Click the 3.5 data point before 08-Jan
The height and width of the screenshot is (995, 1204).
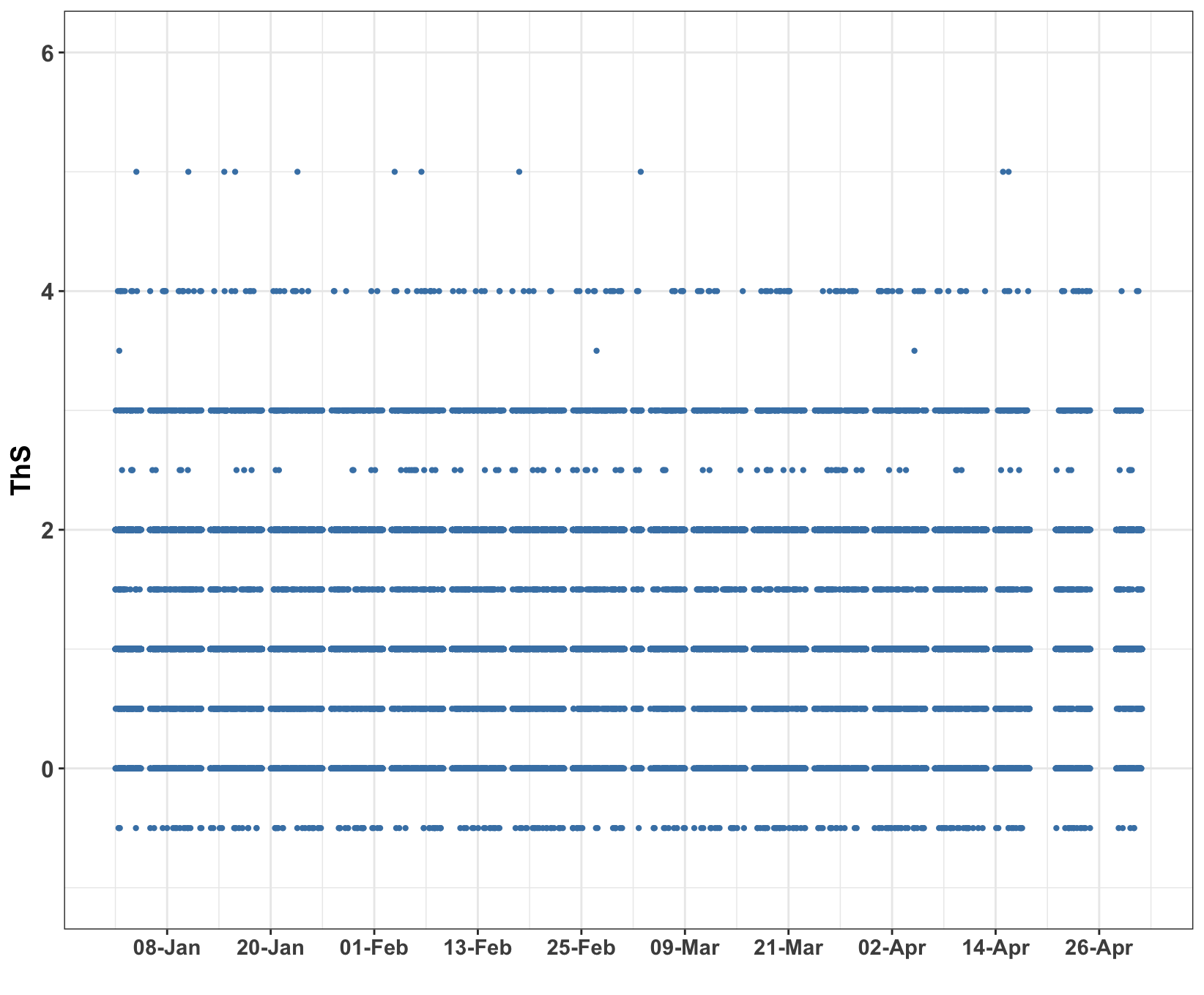(x=119, y=351)
